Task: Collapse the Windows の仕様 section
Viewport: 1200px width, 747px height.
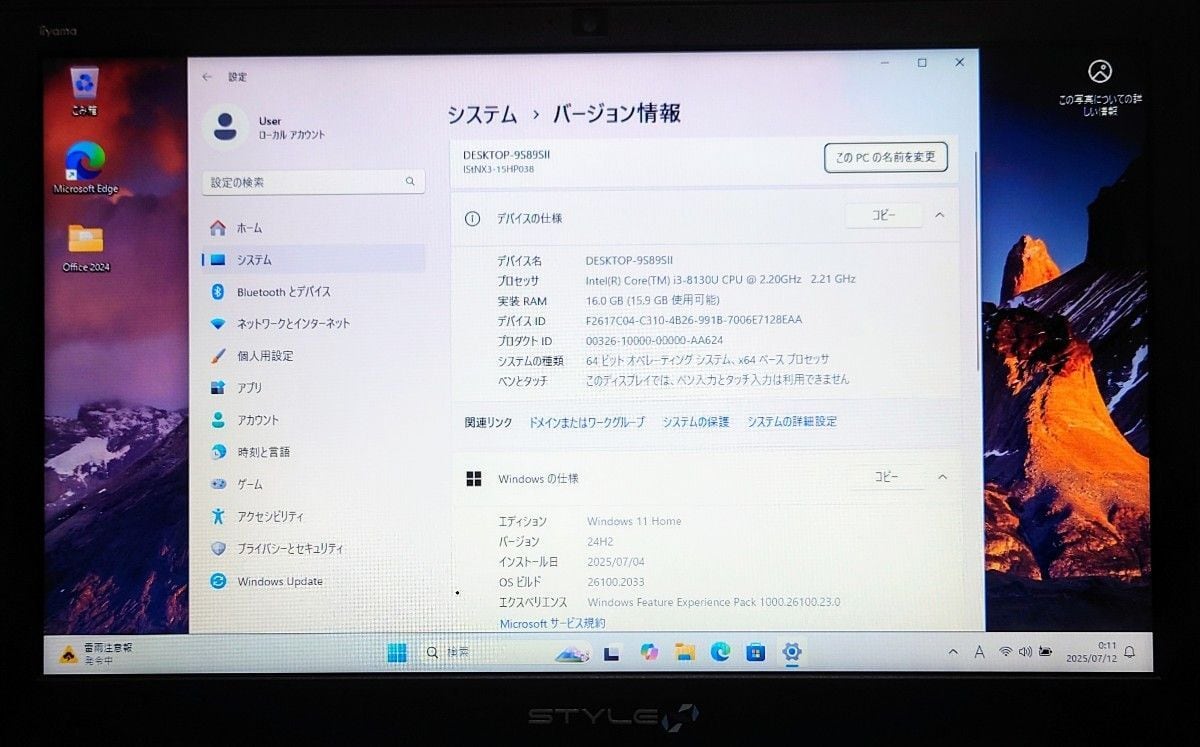Action: point(942,478)
